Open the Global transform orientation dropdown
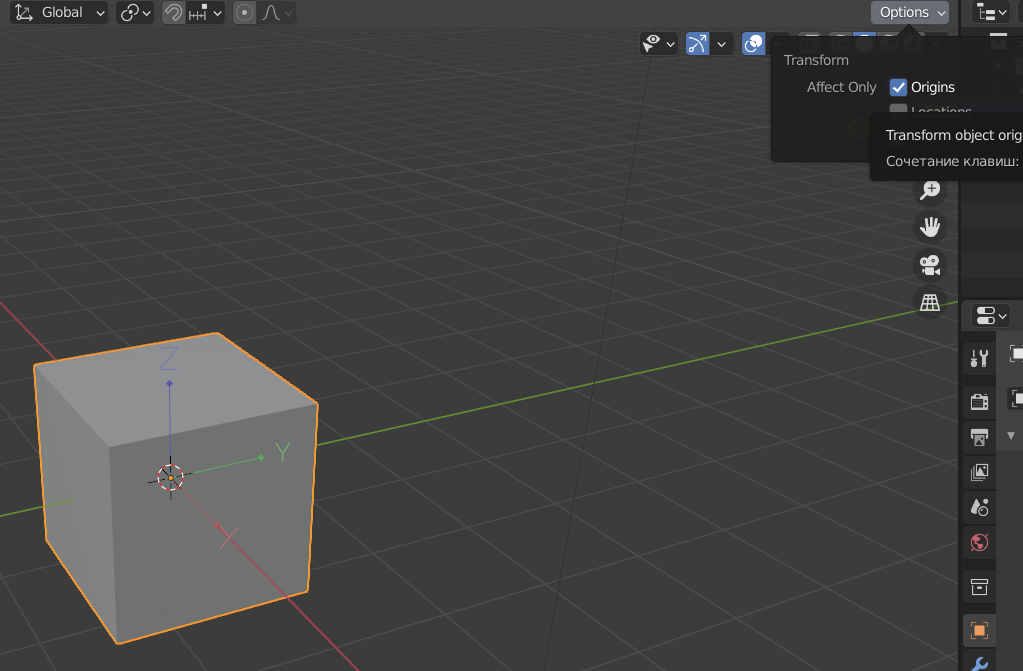This screenshot has width=1023, height=671. coord(61,13)
